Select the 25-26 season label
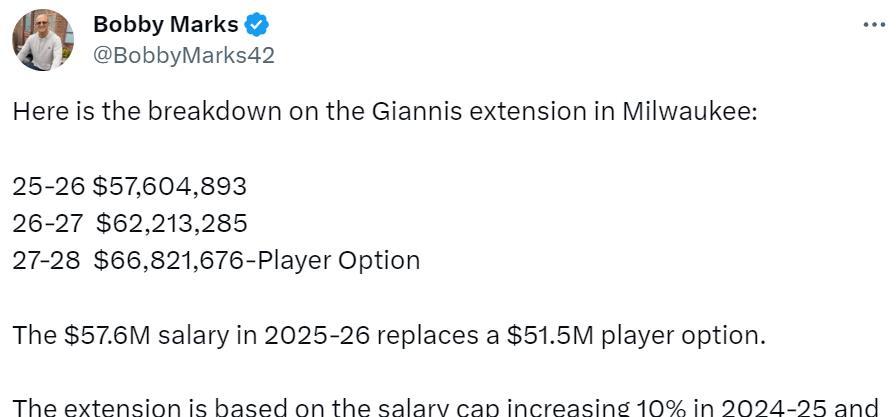The image size is (896, 417). [x=48, y=186]
